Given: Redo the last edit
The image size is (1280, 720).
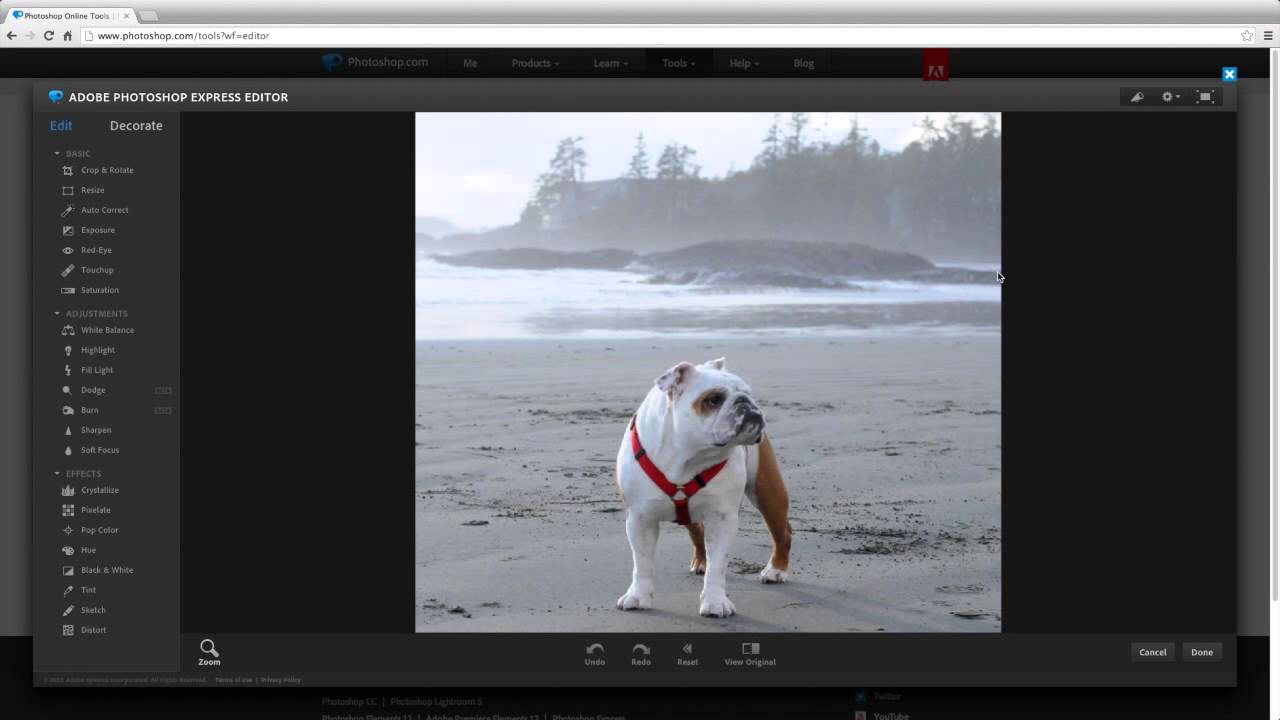Looking at the screenshot, I should point(641,654).
